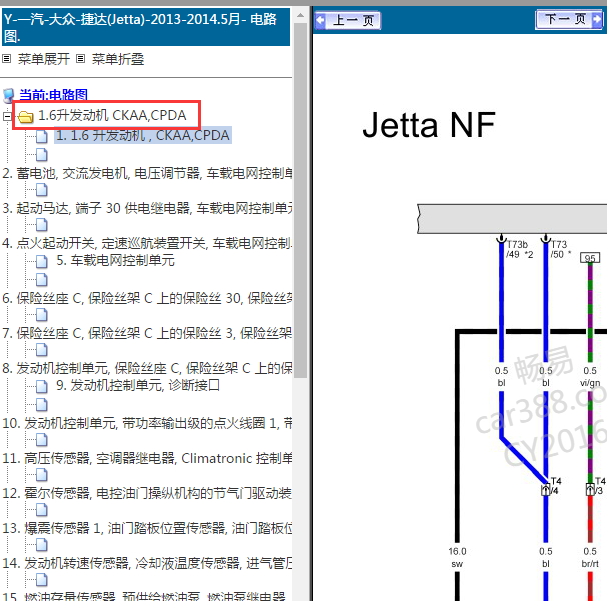Click page icon below 3. 起动马达 entry

41,225
